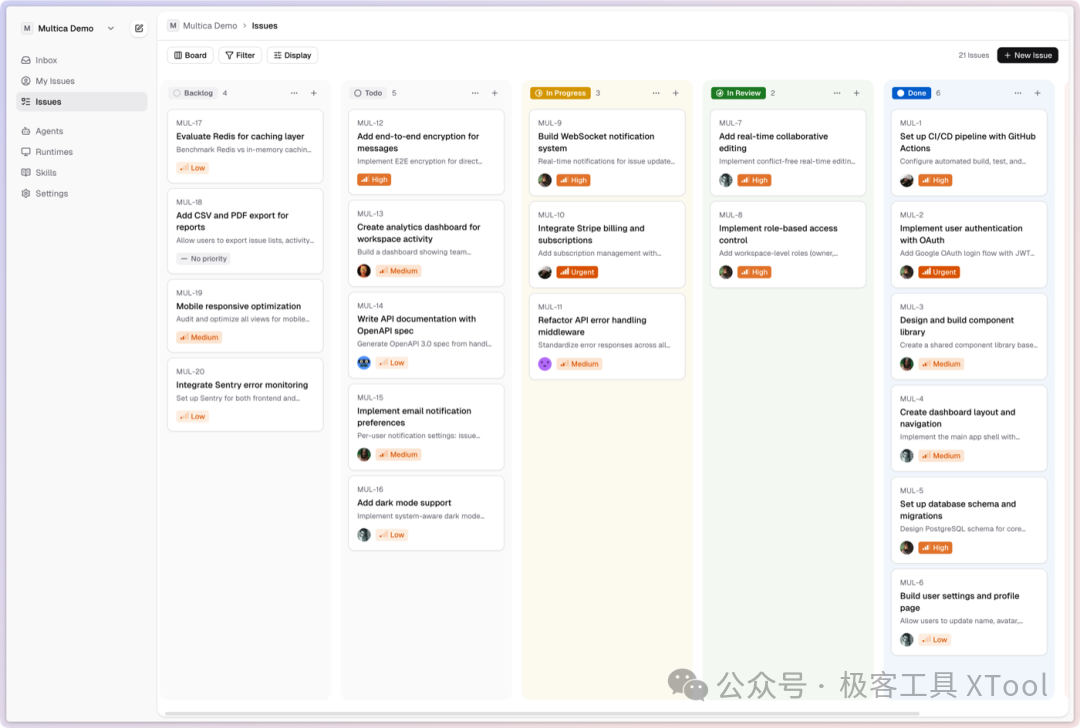1080x728 pixels.
Task: Click assignee avatar on MUL-6 card
Action: point(906,640)
